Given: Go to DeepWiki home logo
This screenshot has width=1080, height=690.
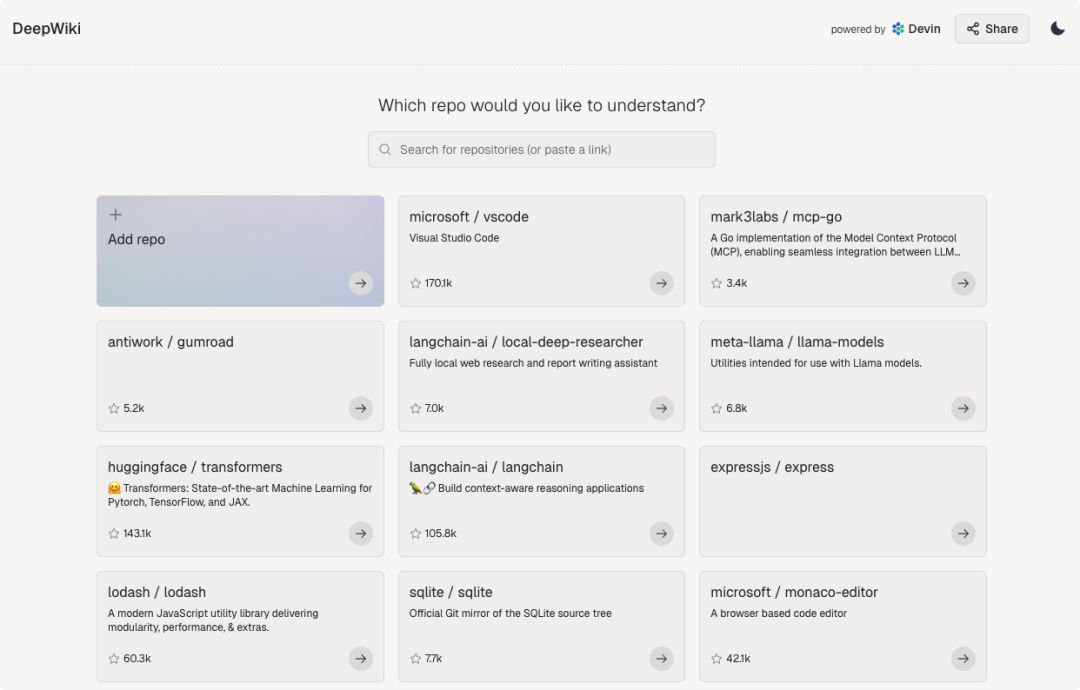Looking at the screenshot, I should point(47,29).
